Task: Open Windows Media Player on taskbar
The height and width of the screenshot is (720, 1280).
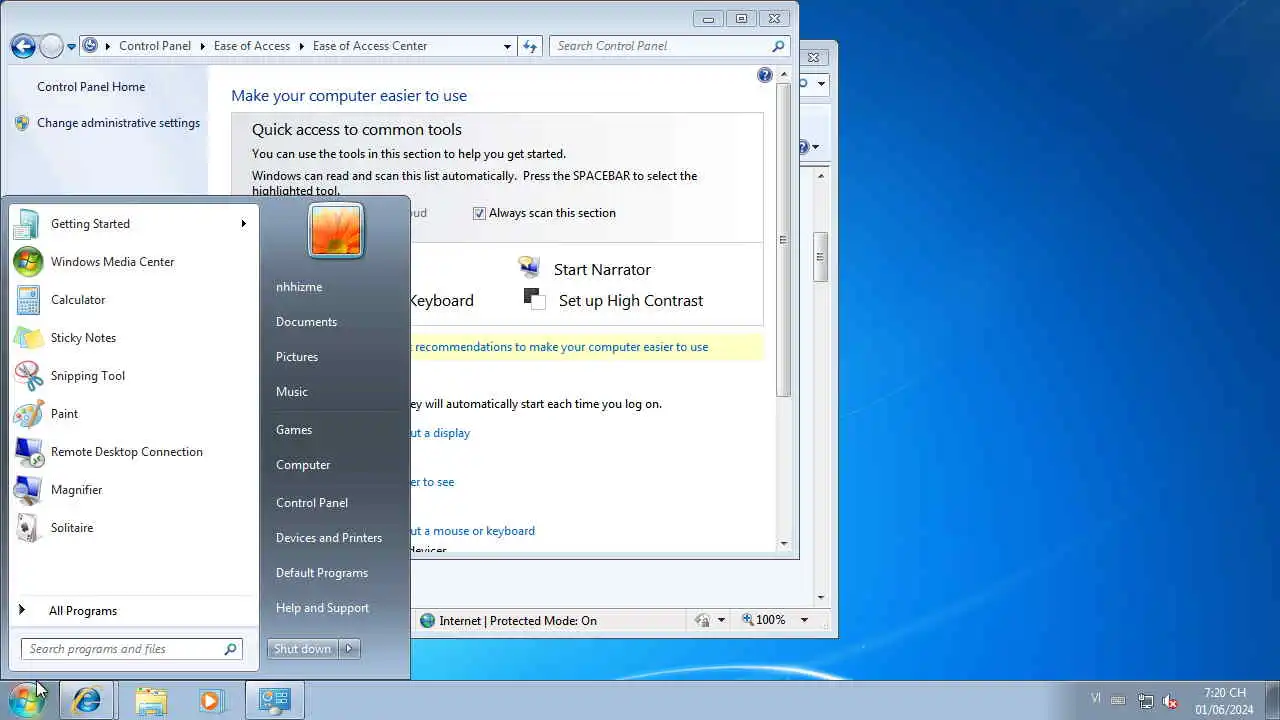Action: [x=210, y=701]
